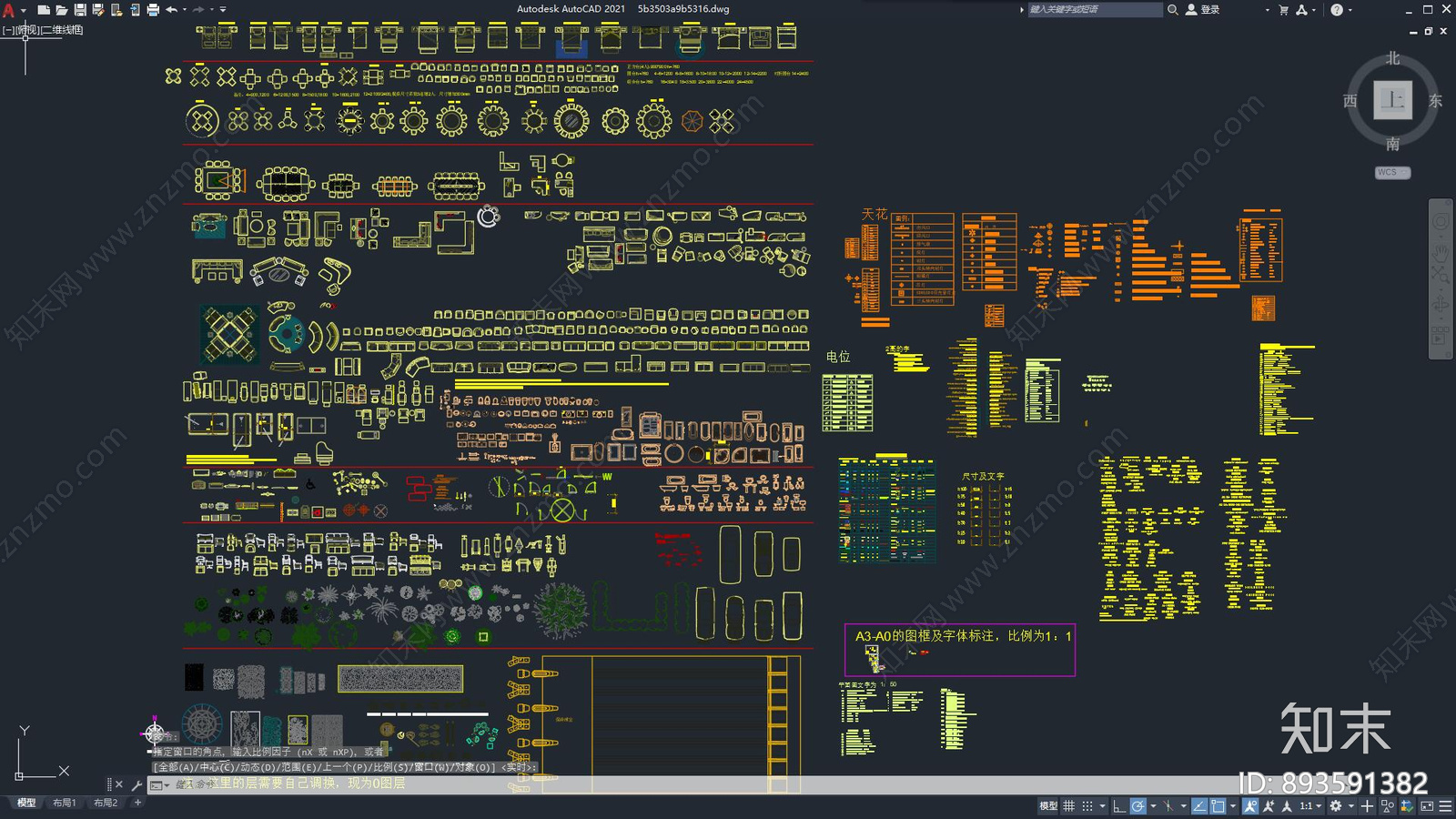Open object snap settings dropdown

click(1233, 806)
